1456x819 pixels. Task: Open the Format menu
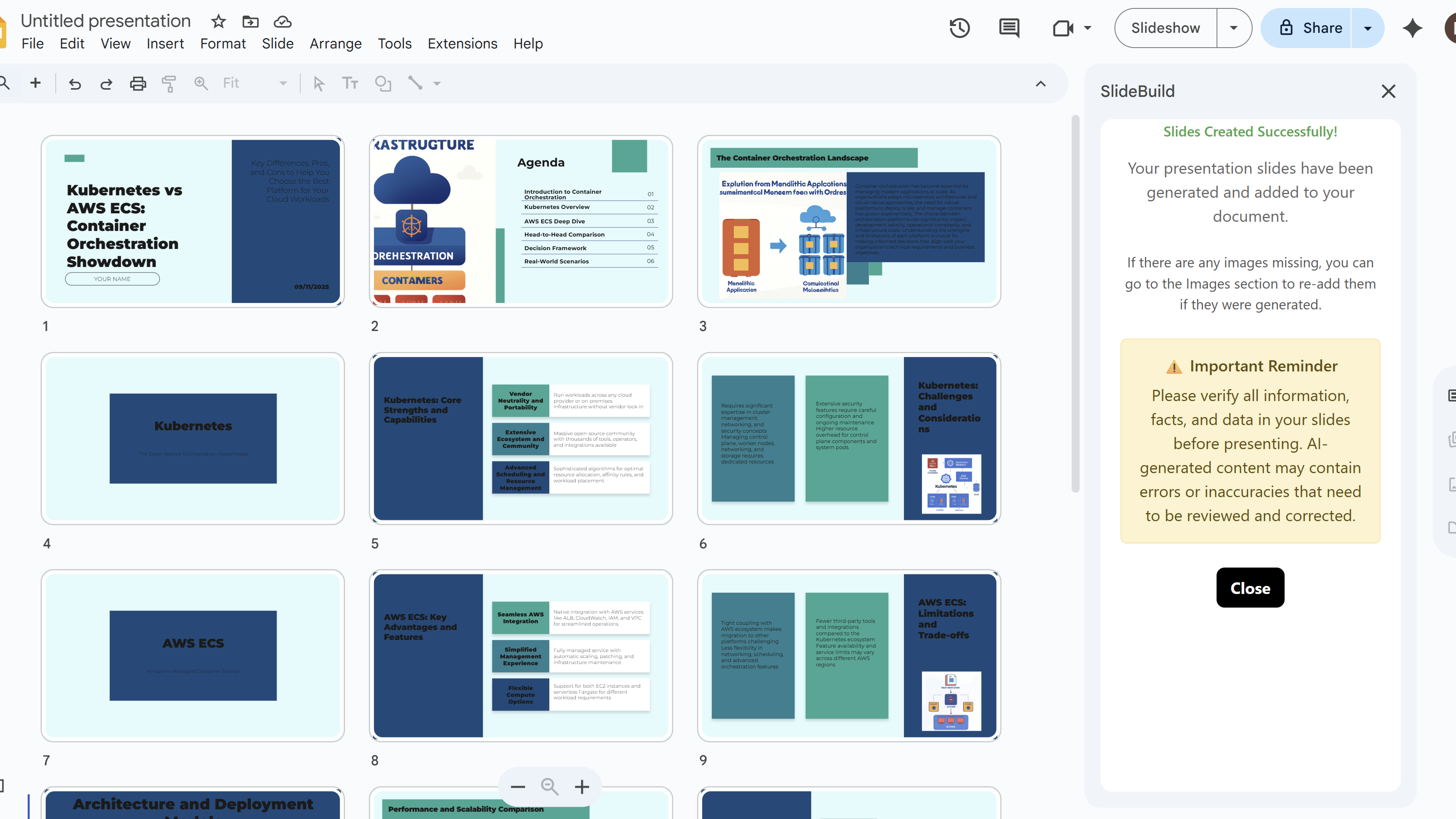click(223, 44)
